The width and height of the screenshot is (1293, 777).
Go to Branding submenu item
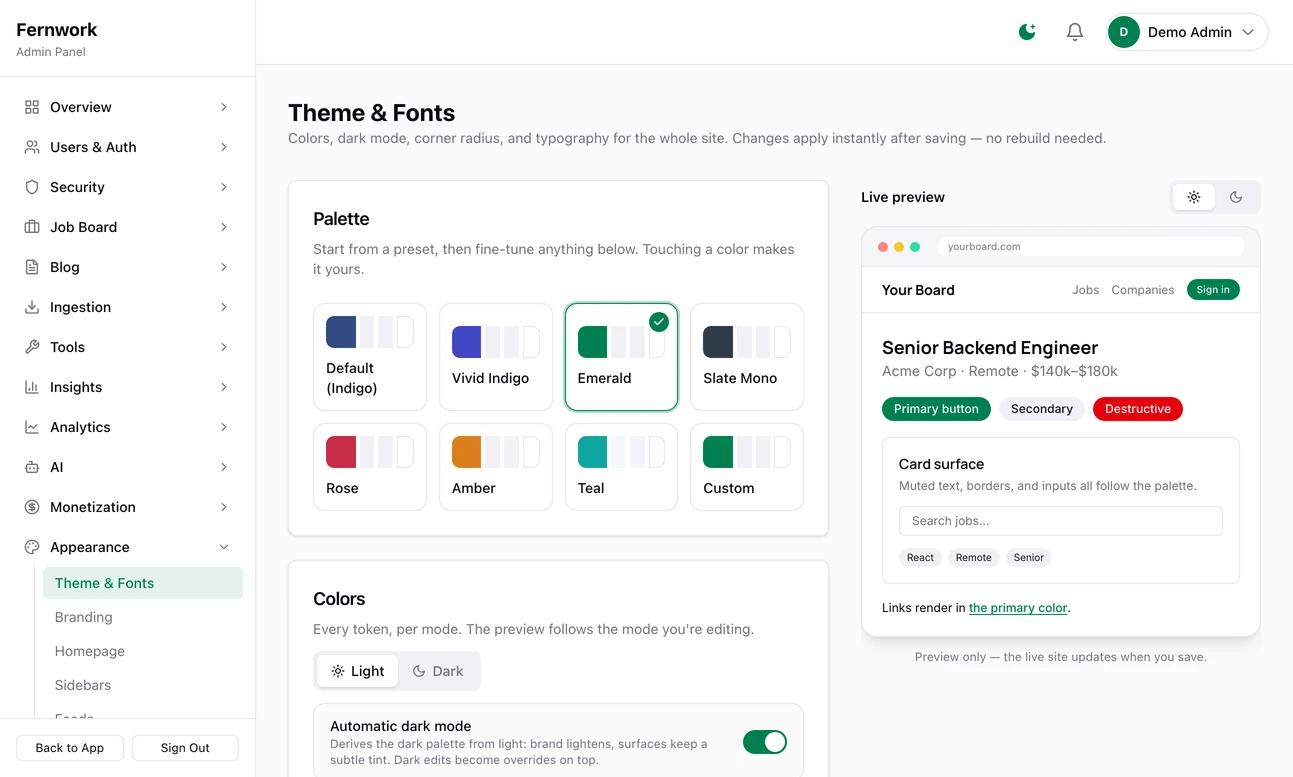pyautogui.click(x=143, y=617)
